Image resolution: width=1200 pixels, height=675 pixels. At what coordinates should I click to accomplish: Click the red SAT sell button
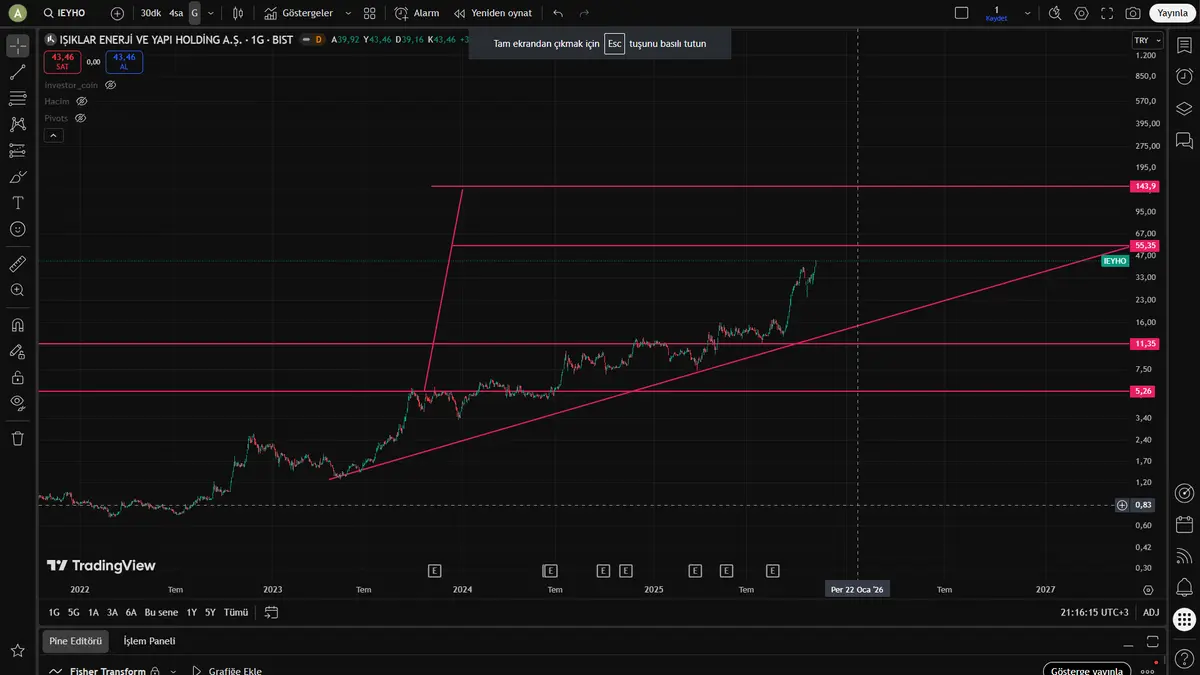click(x=62, y=61)
